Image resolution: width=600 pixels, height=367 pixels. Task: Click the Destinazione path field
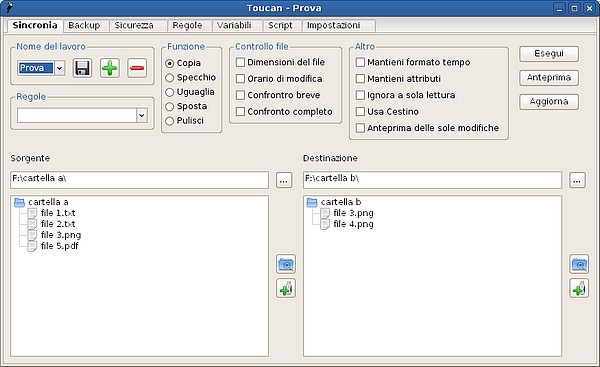click(x=432, y=180)
